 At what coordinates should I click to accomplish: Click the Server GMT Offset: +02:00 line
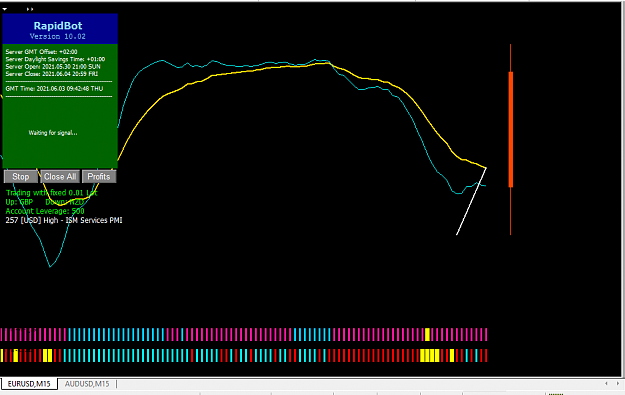click(41, 52)
